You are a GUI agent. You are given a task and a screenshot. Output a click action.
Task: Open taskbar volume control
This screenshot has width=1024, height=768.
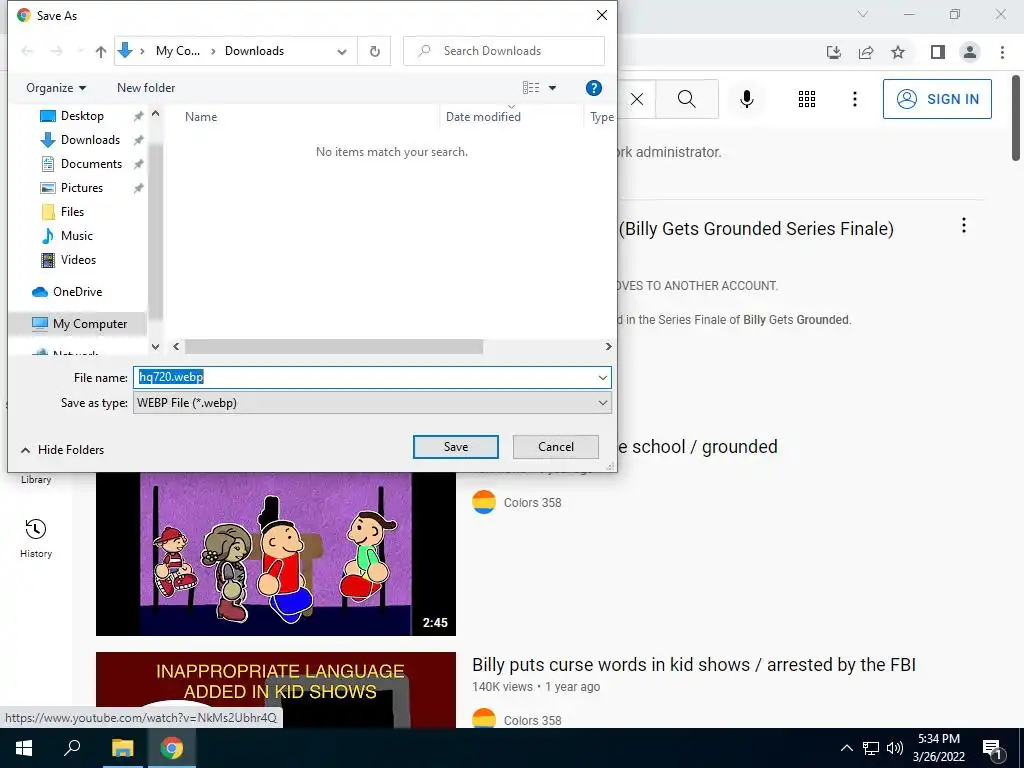[x=894, y=748]
